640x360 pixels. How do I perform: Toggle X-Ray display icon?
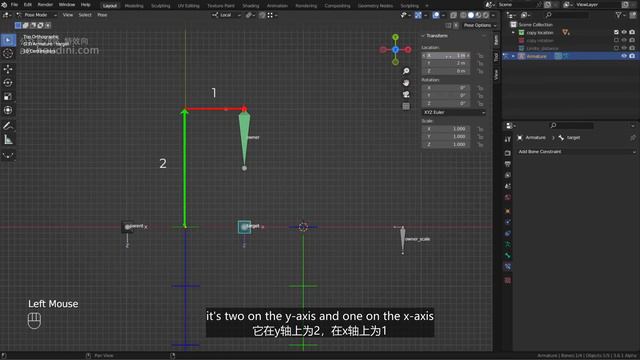(453, 15)
